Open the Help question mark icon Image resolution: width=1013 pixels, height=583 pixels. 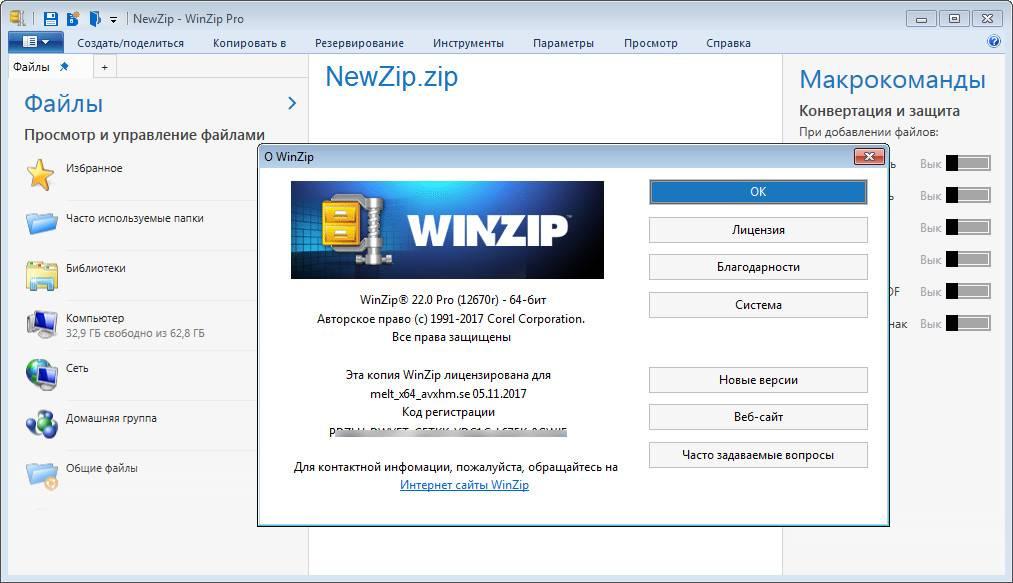(994, 41)
